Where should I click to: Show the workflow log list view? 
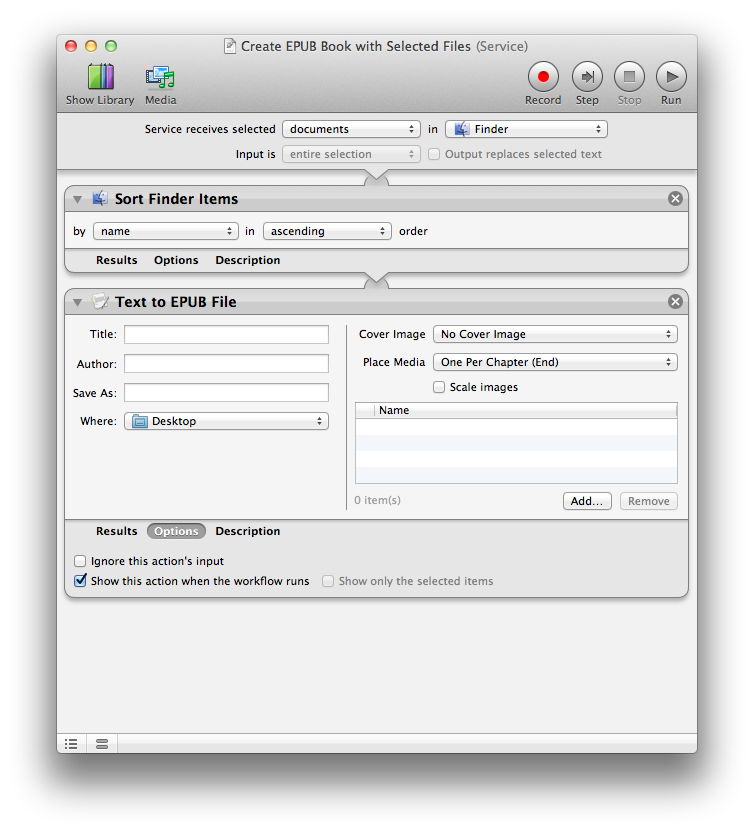click(x=72, y=744)
